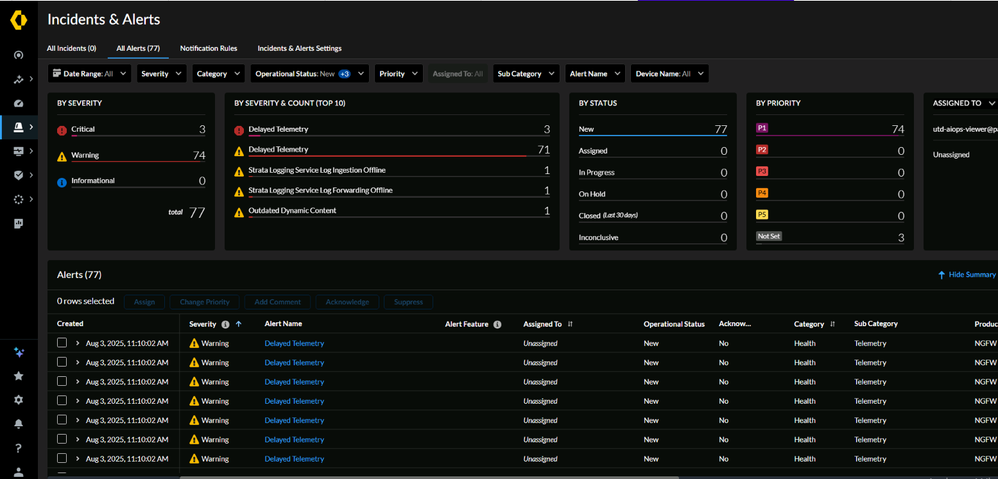Open the Assigned To summary panel dropdown

pyautogui.click(x=992, y=103)
